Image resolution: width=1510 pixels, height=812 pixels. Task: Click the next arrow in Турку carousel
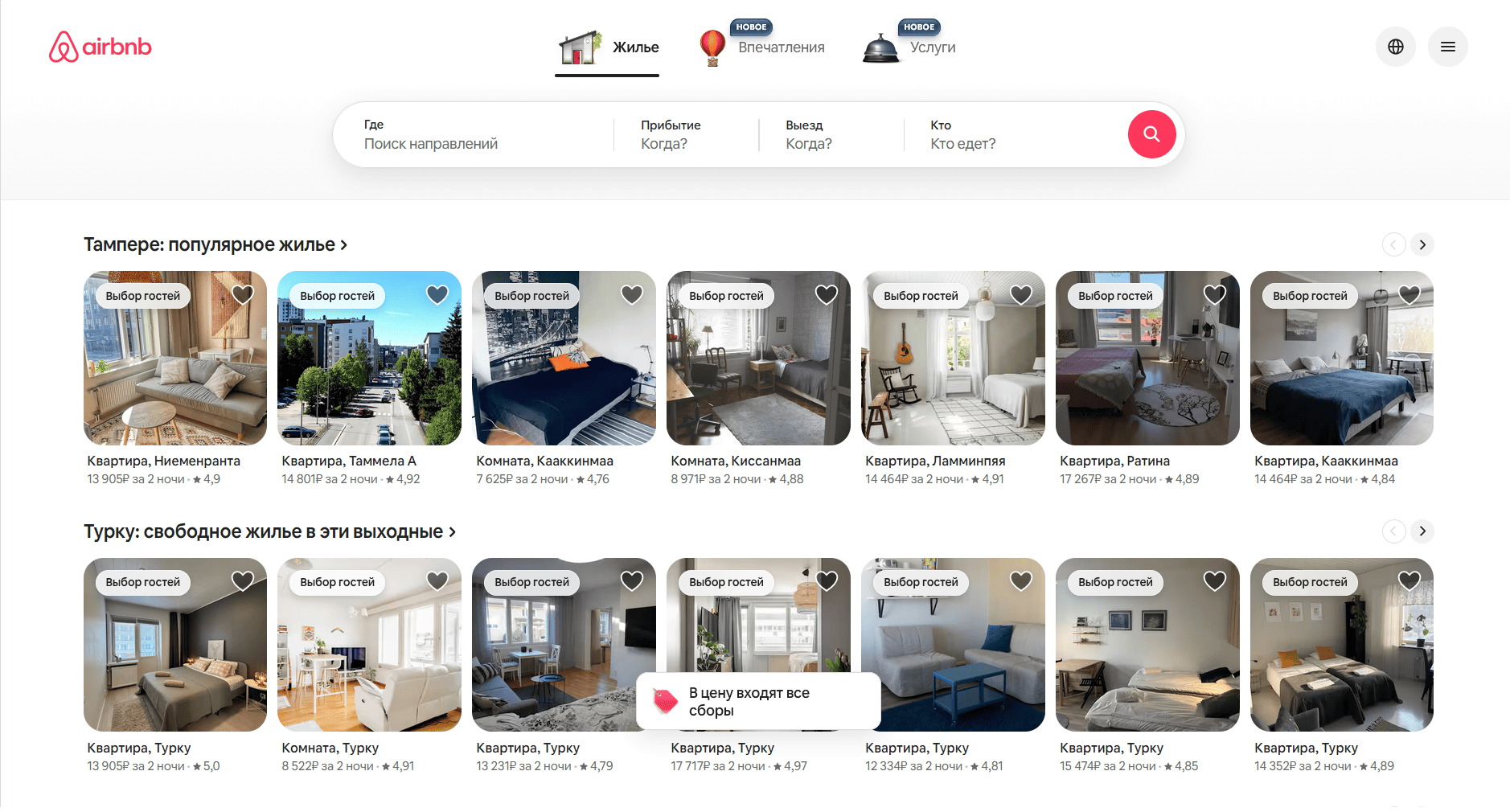1422,531
